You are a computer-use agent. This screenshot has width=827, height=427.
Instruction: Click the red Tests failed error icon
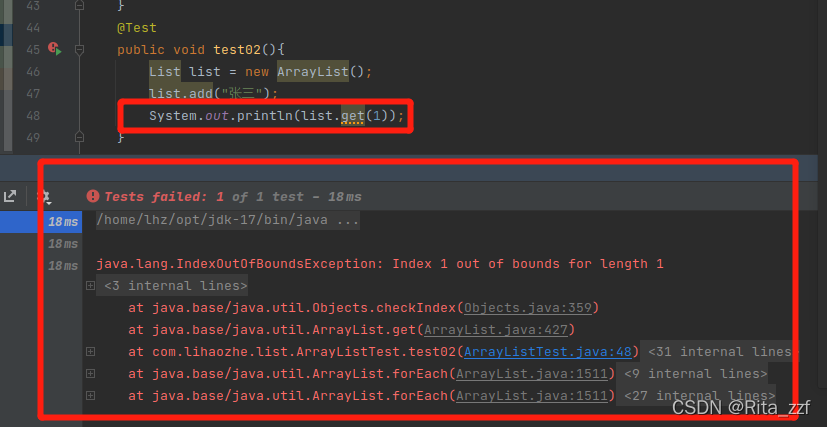[x=93, y=197]
